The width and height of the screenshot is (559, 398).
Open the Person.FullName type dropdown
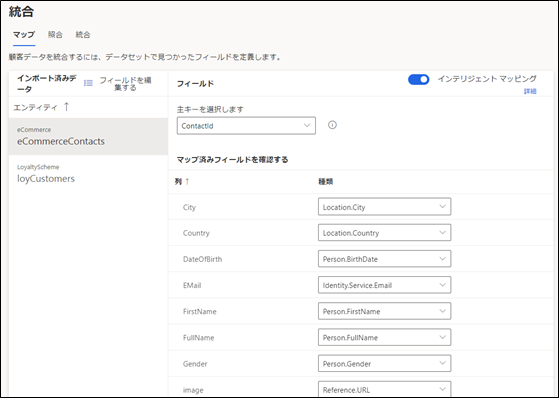coord(384,337)
